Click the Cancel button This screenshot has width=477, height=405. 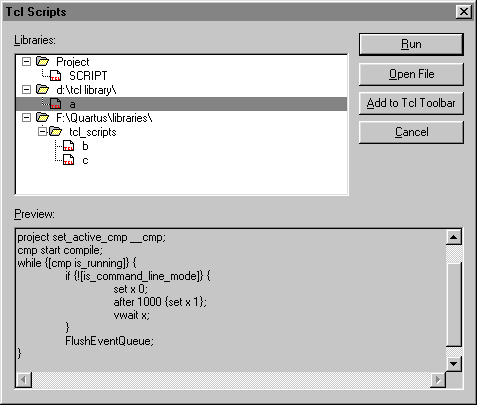pos(411,132)
